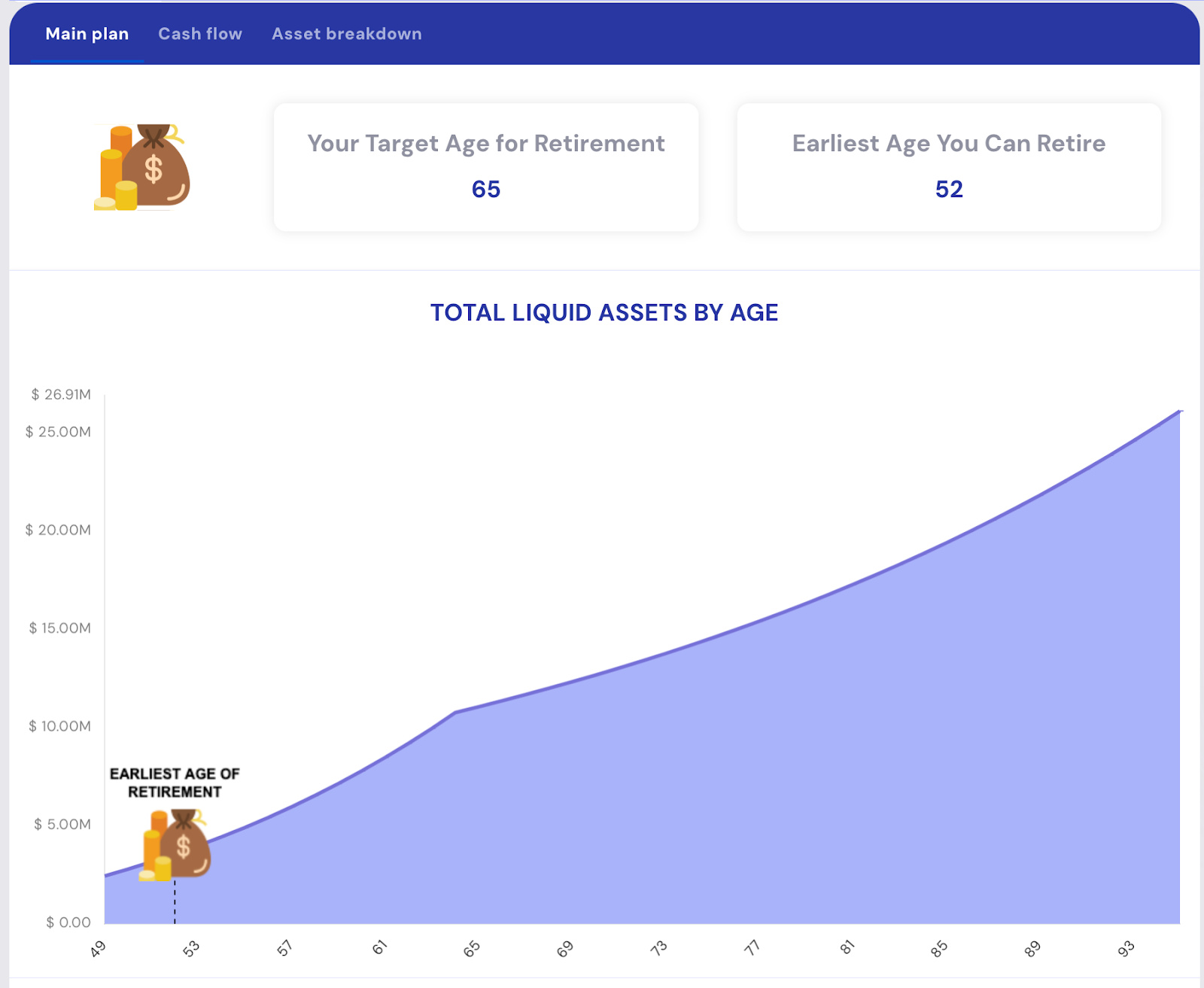Click the earliest retirement age value 52
This screenshot has width=1204, height=988.
coord(948,189)
